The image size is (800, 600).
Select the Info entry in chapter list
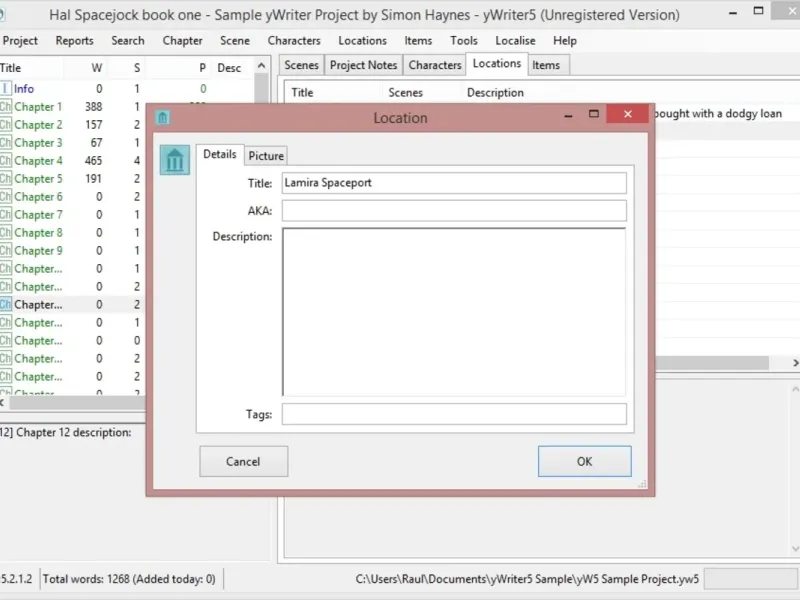coord(23,89)
